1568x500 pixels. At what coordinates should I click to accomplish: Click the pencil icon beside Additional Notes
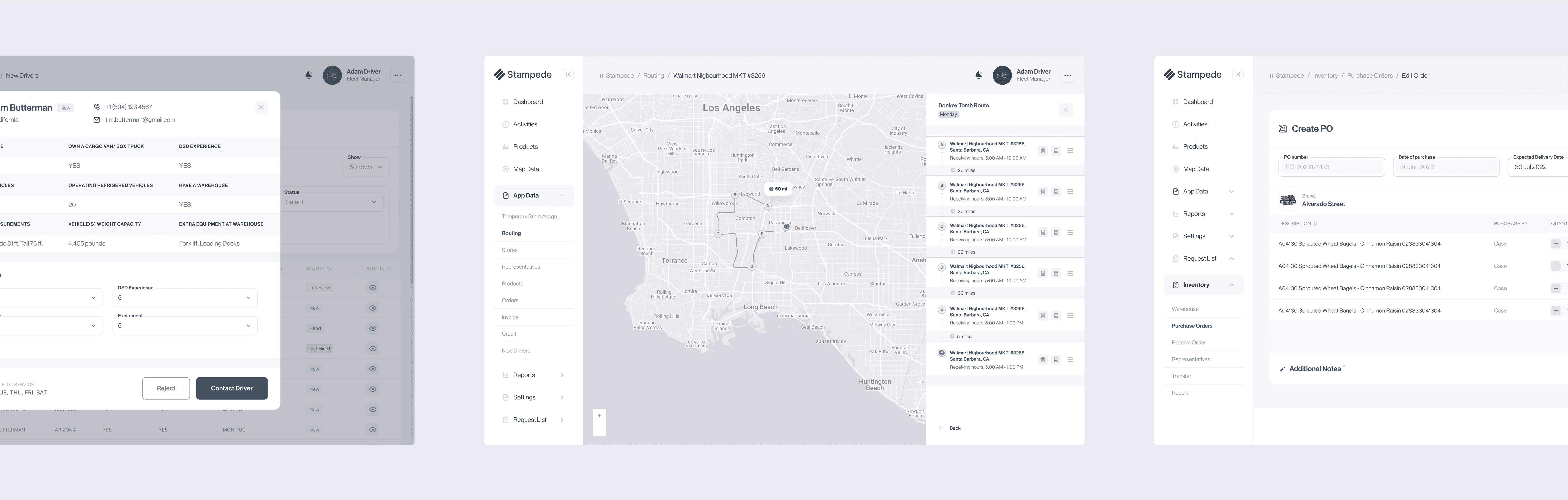[1283, 369]
